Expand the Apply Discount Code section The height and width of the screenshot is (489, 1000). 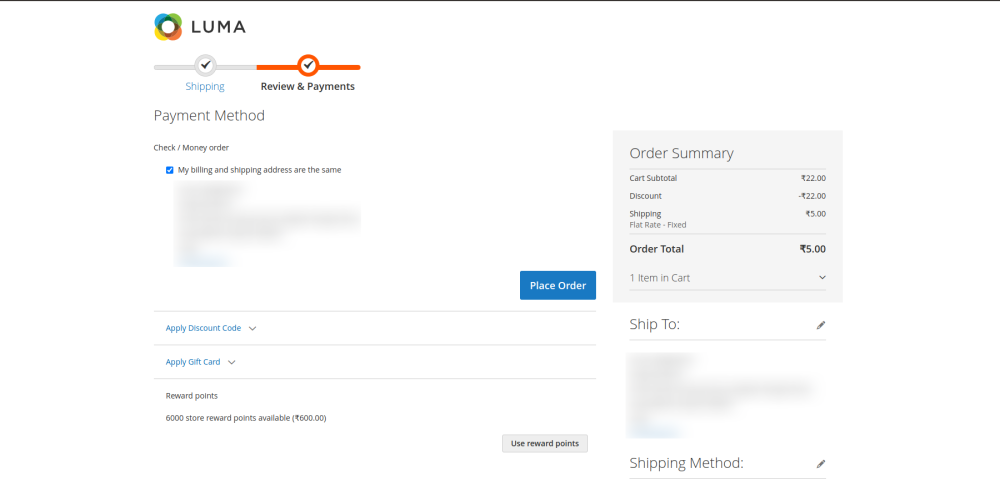[203, 328]
